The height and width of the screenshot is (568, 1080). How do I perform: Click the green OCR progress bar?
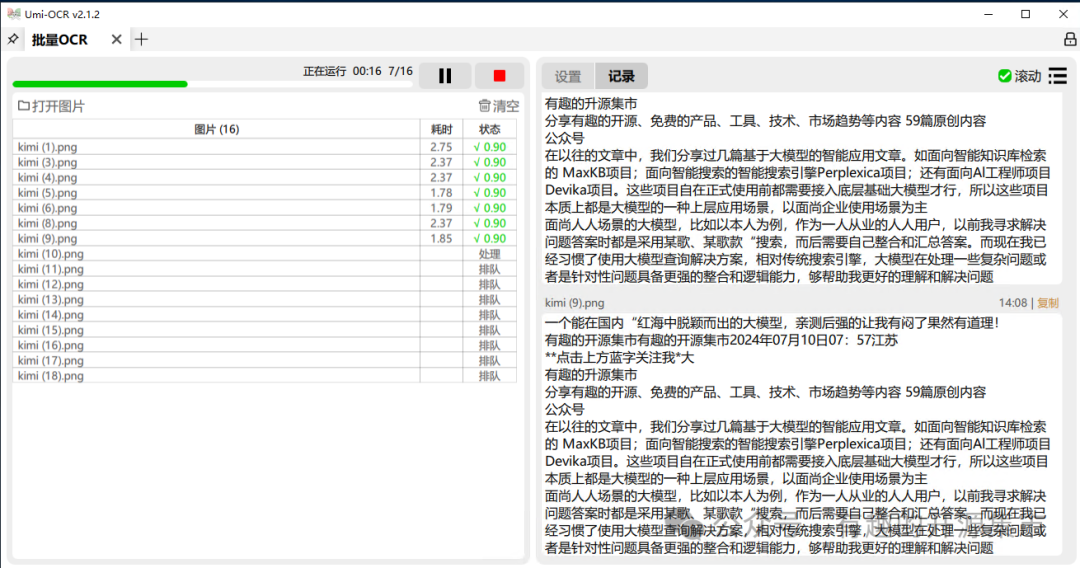pyautogui.click(x=100, y=84)
